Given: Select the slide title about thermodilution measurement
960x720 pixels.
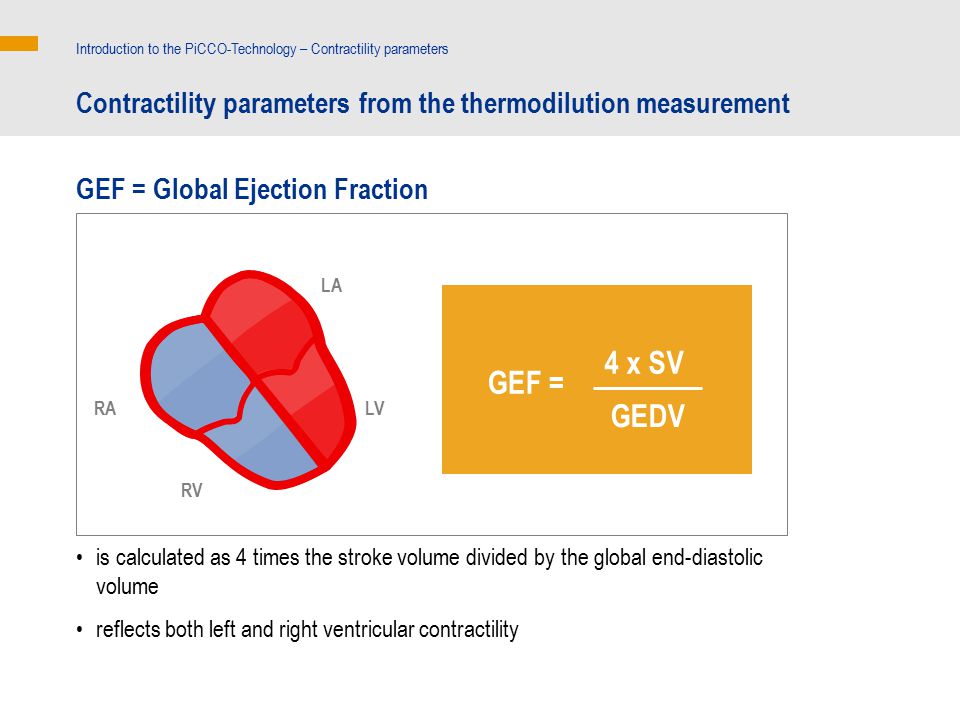Looking at the screenshot, I should [x=433, y=103].
